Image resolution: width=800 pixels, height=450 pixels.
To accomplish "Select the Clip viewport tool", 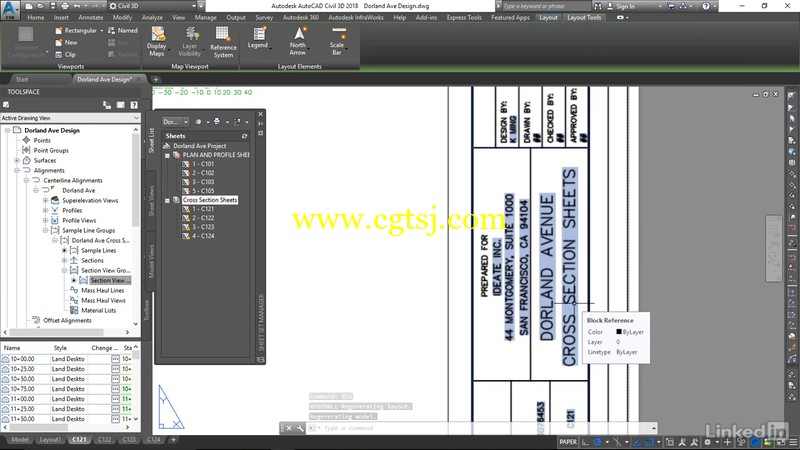I will pos(65,54).
